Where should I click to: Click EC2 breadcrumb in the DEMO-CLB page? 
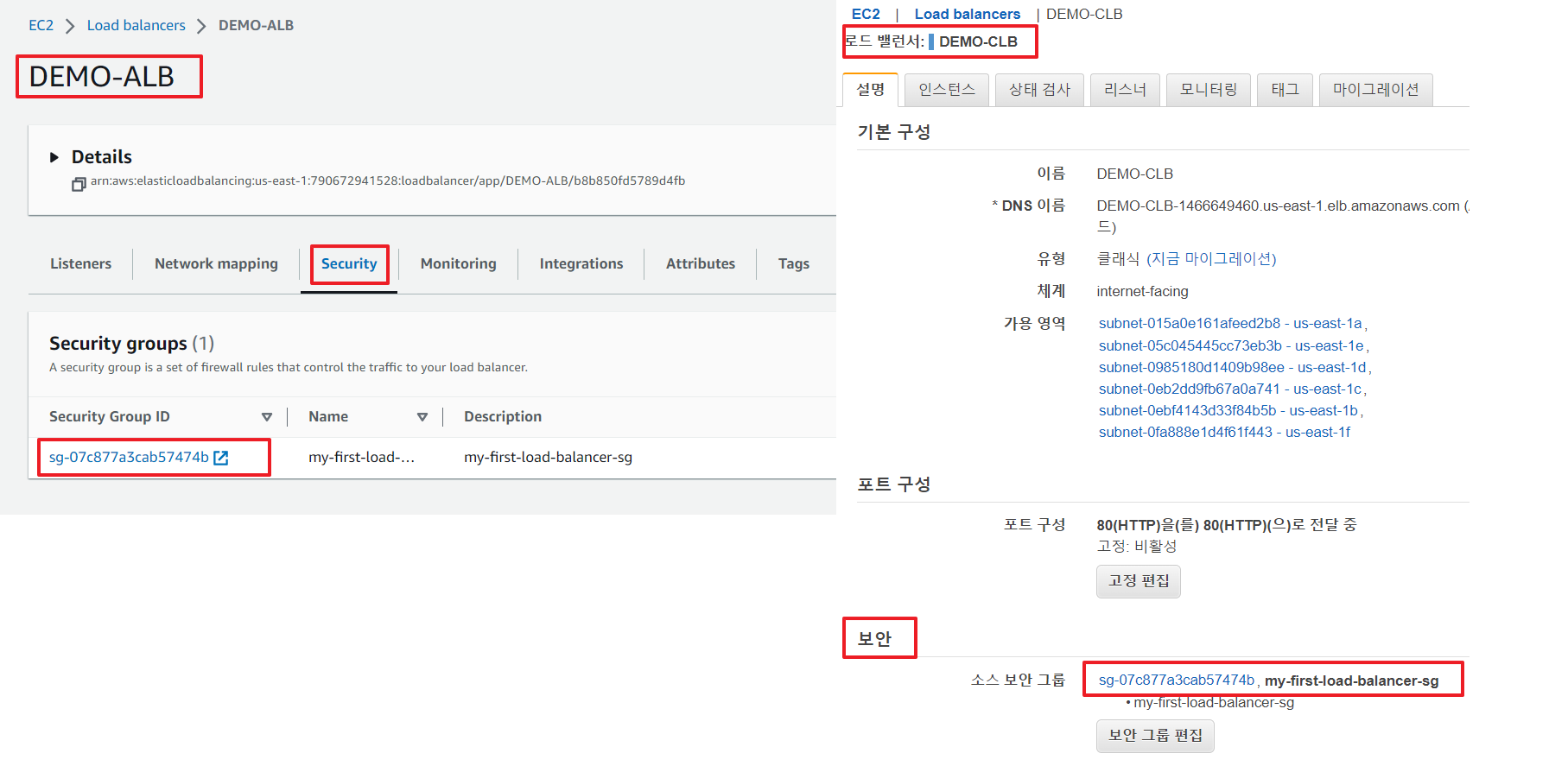point(866,14)
